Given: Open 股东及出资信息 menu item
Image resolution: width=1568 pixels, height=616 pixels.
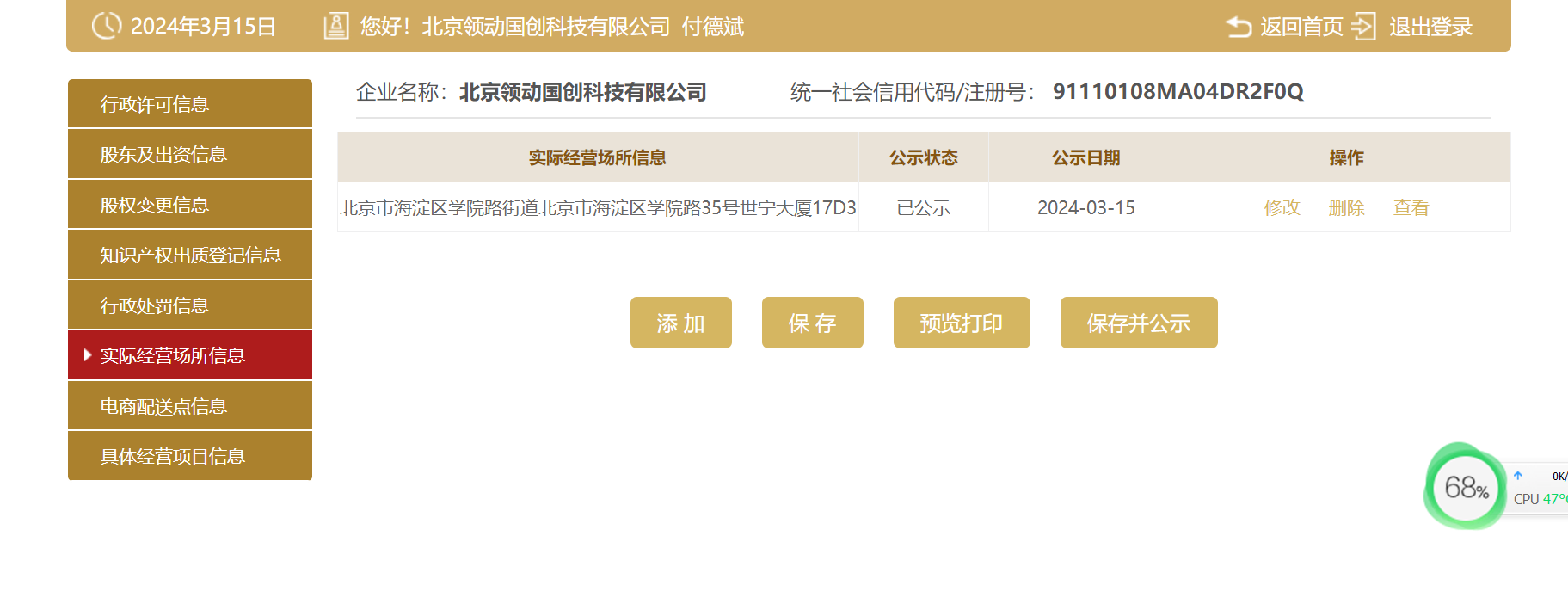Looking at the screenshot, I should click(x=190, y=154).
